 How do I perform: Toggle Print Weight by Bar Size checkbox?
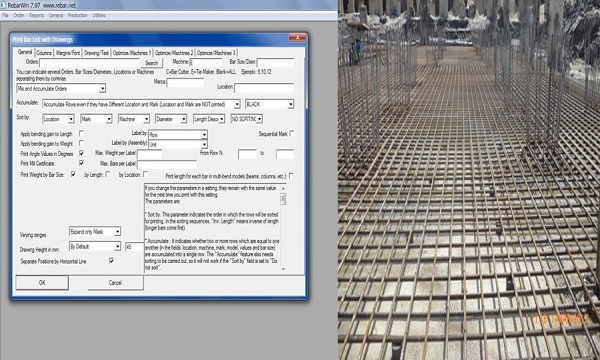(73, 174)
